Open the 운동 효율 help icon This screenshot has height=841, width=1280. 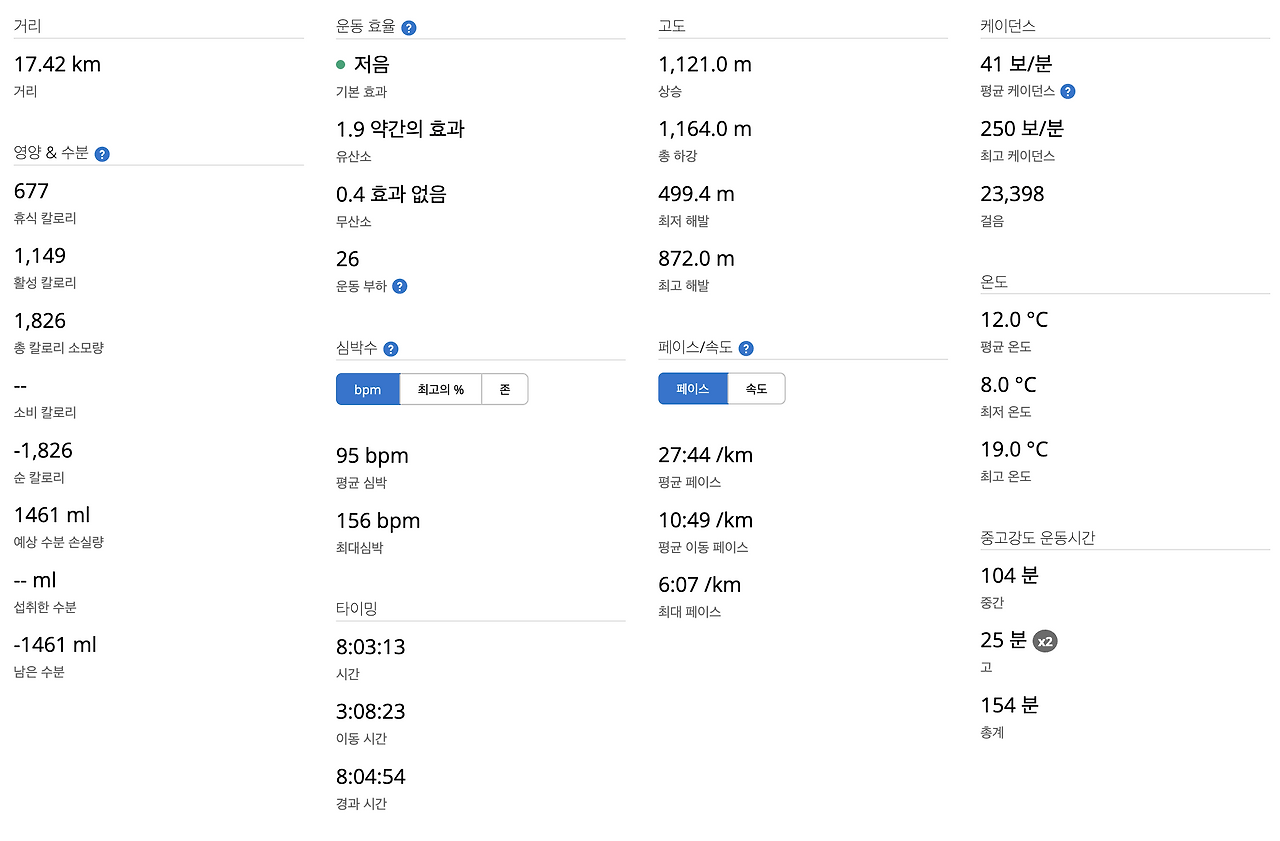408,27
